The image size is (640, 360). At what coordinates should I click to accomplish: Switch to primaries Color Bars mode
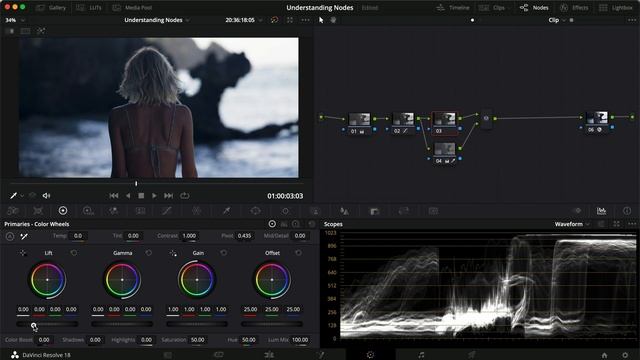coord(284,224)
